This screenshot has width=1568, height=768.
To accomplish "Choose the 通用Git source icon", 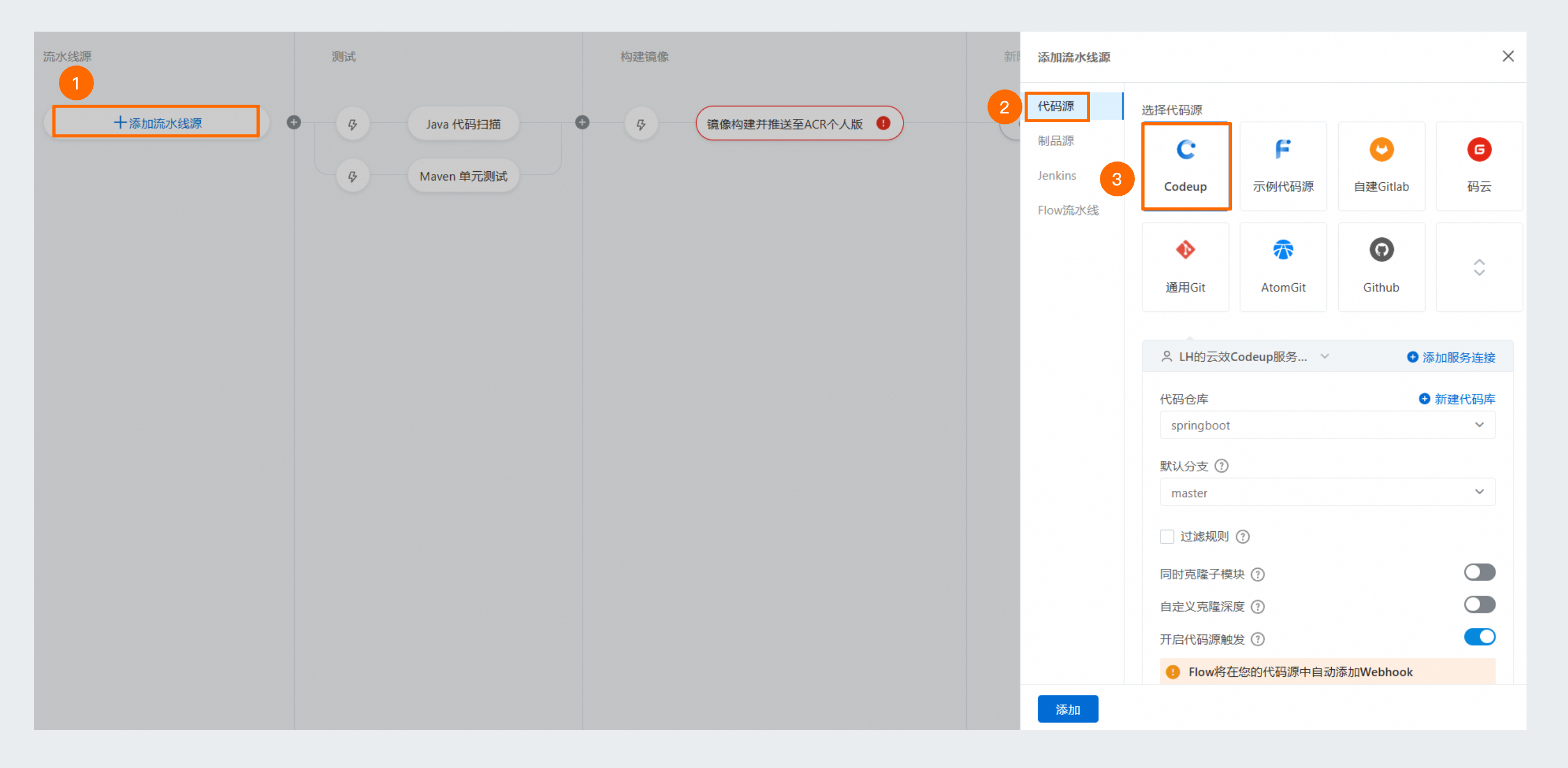I will 1185,250.
